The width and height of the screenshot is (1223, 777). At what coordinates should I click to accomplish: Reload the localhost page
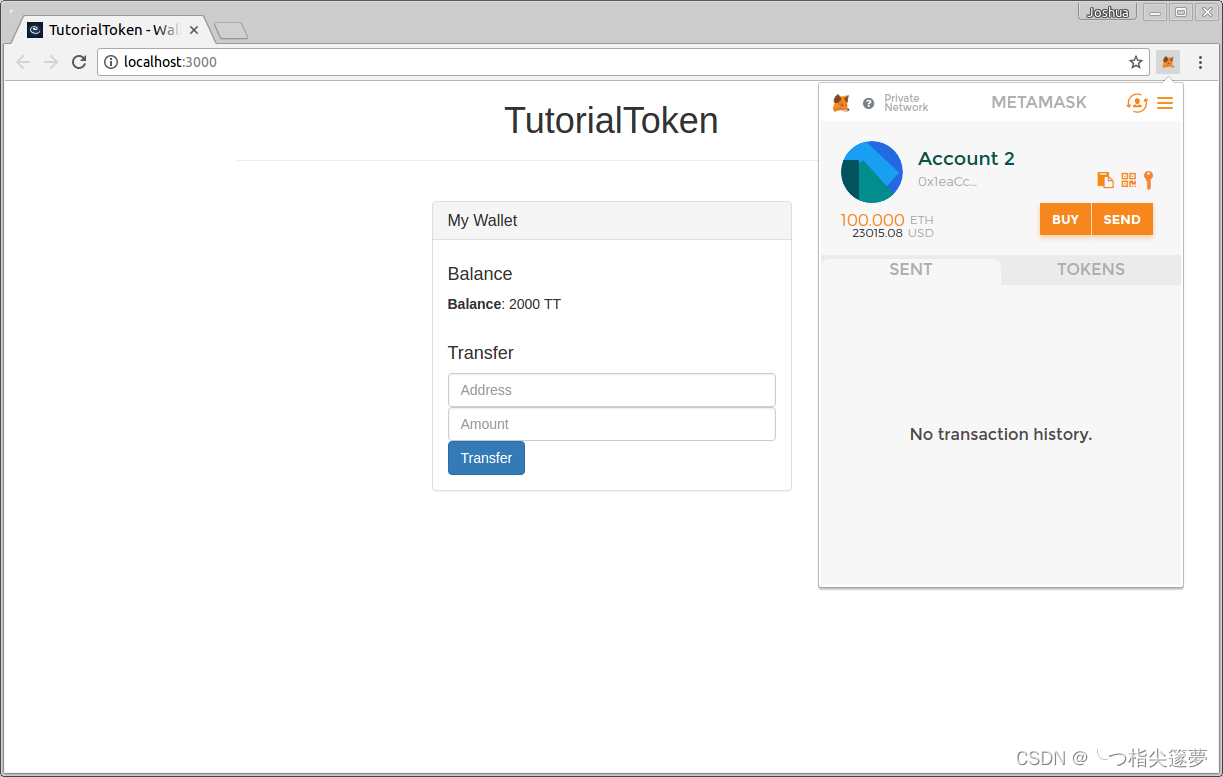pos(79,62)
